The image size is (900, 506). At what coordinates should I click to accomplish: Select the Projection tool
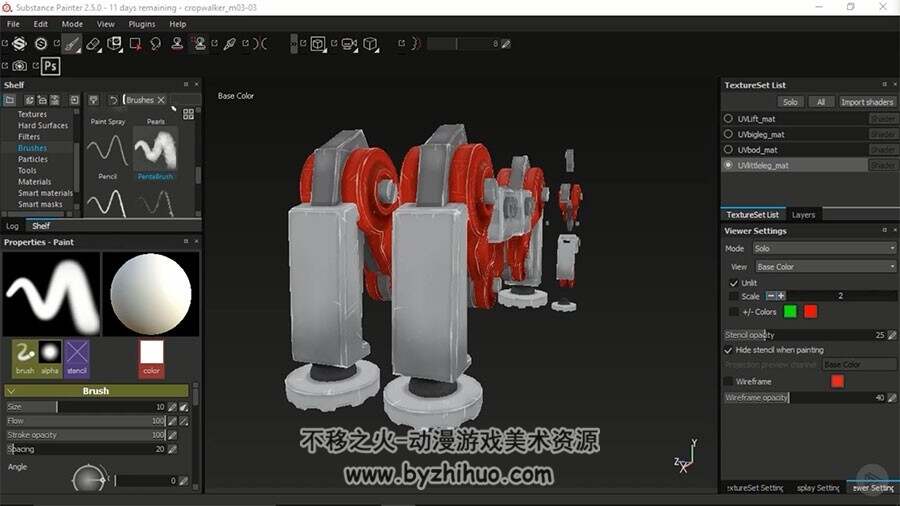click(114, 44)
